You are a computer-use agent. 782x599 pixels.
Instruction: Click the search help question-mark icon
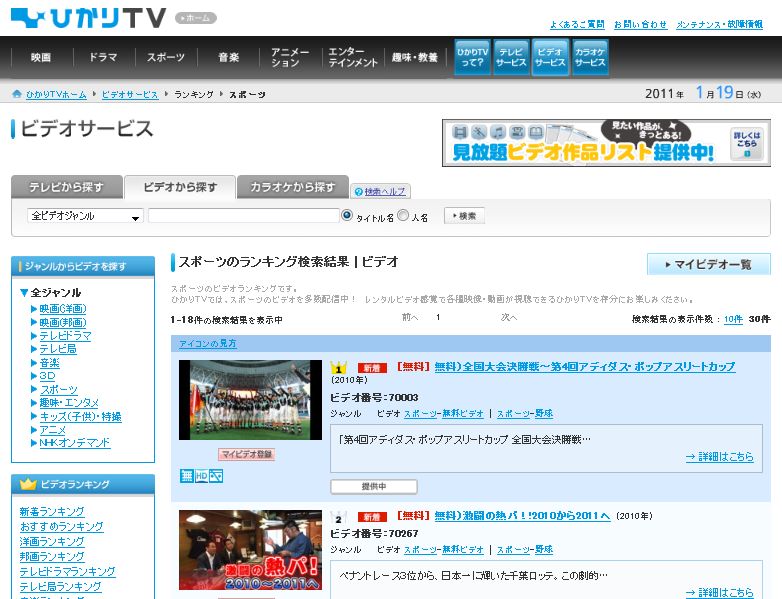tap(358, 192)
